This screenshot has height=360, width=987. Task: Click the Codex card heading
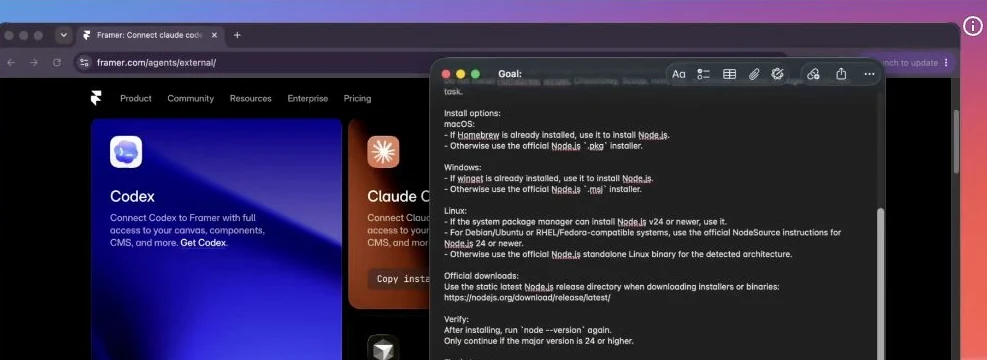tap(132, 196)
